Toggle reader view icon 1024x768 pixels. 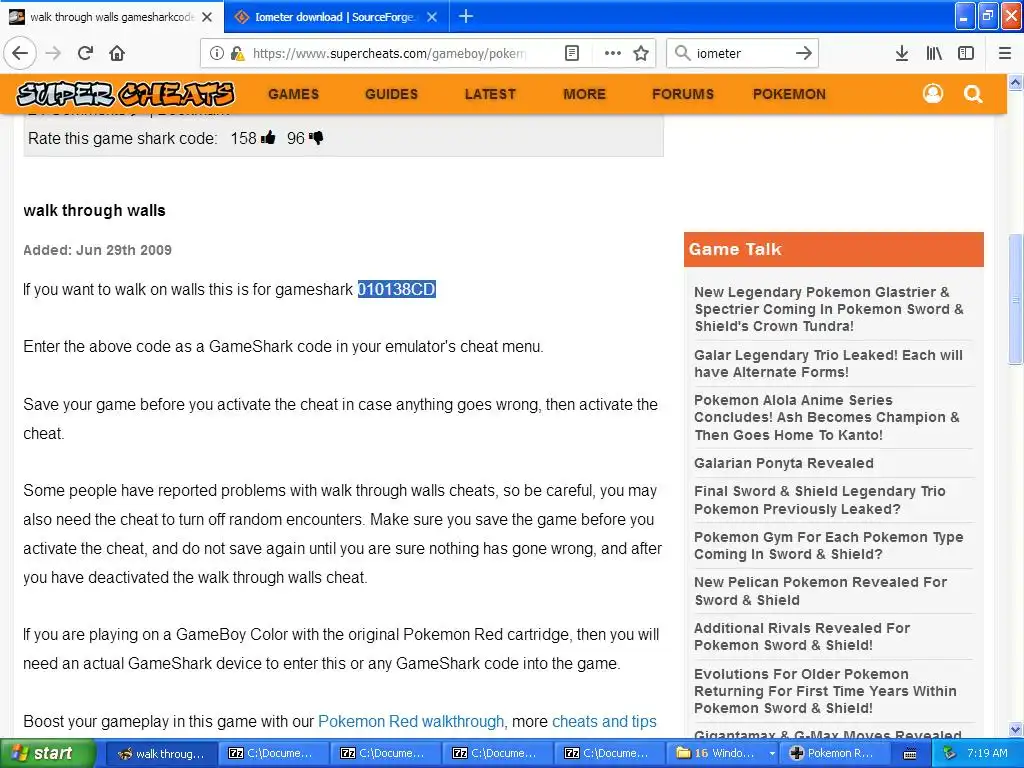(572, 53)
